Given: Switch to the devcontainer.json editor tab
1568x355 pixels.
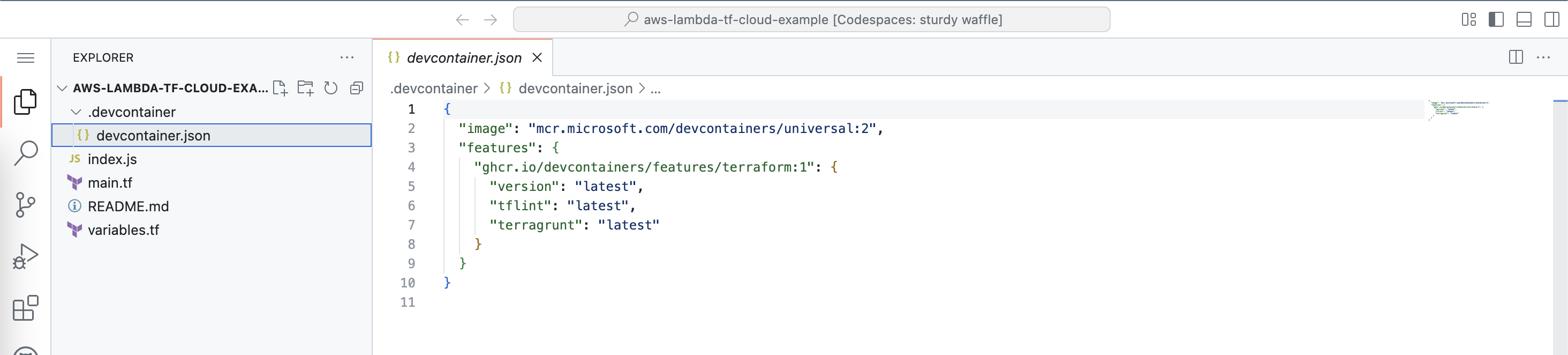Looking at the screenshot, I should [464, 57].
